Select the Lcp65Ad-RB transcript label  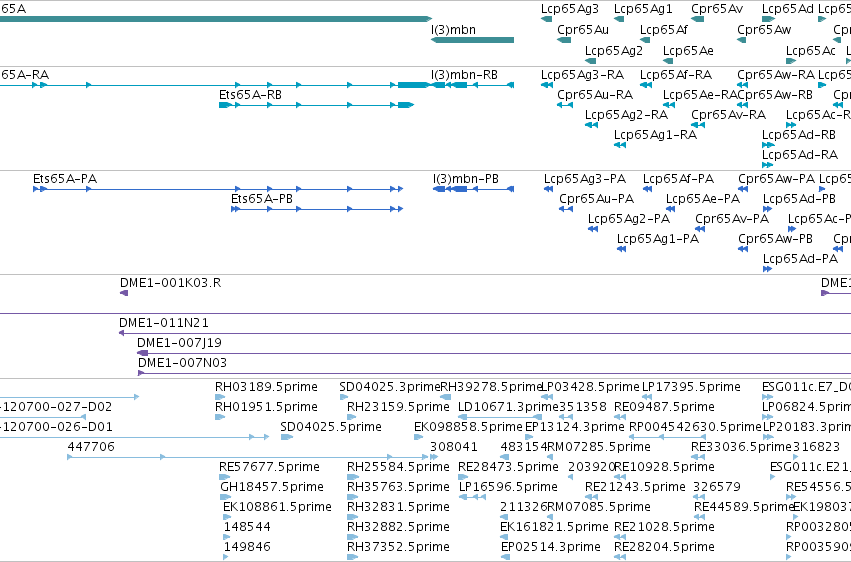tap(799, 135)
